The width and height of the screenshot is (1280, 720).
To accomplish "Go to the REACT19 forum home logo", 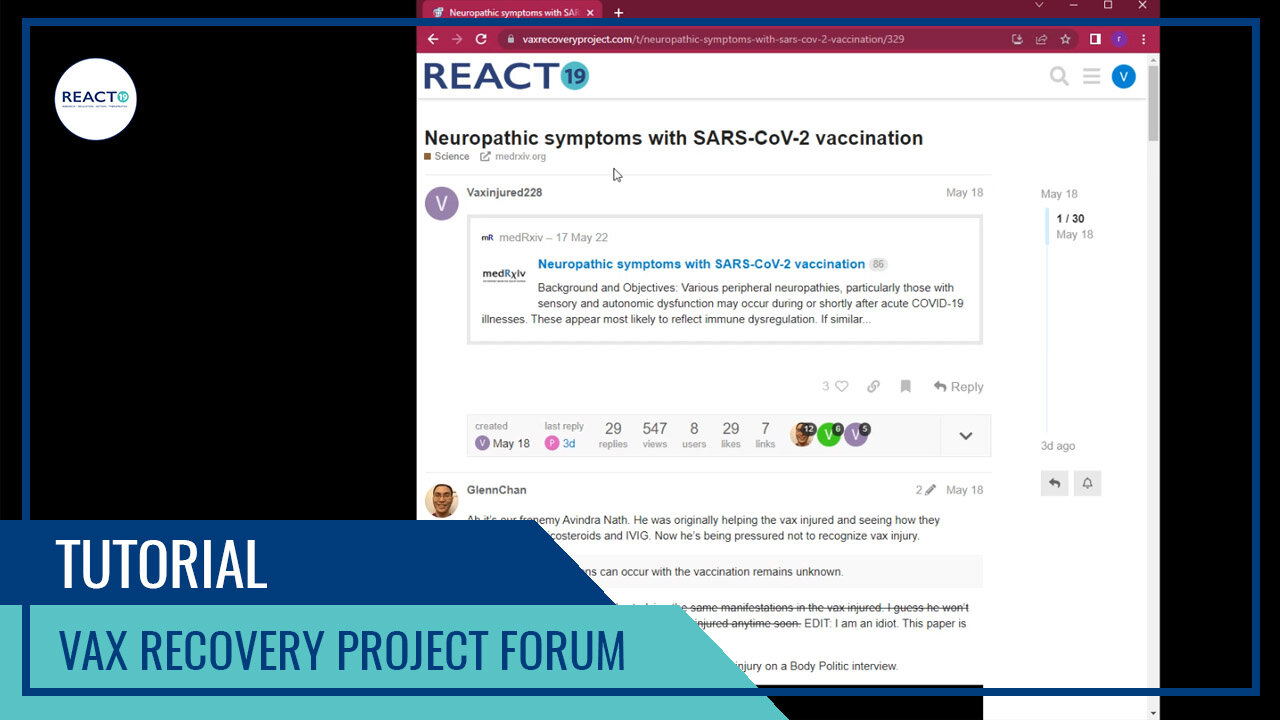I will 507,76.
